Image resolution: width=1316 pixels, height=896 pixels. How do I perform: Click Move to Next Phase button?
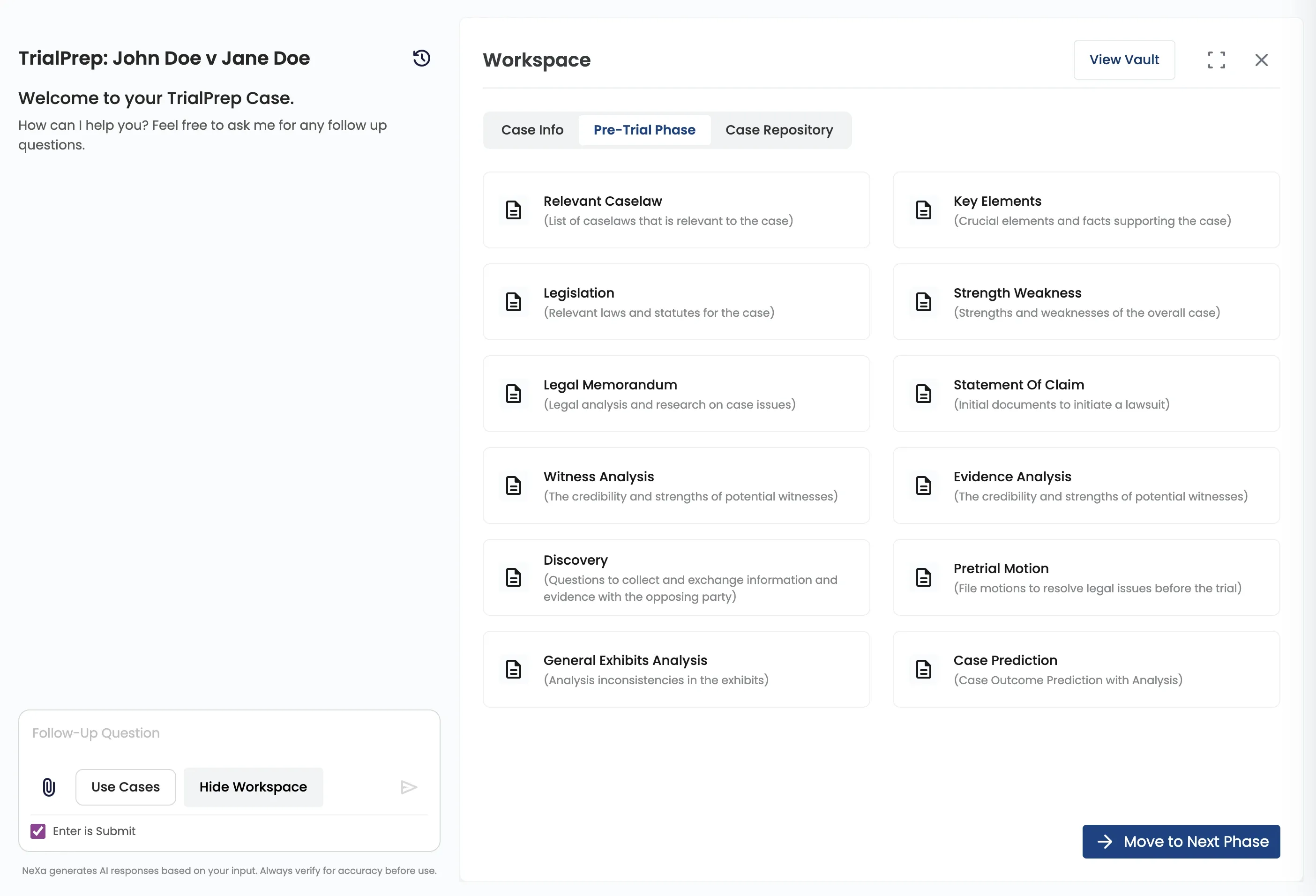[x=1181, y=841]
